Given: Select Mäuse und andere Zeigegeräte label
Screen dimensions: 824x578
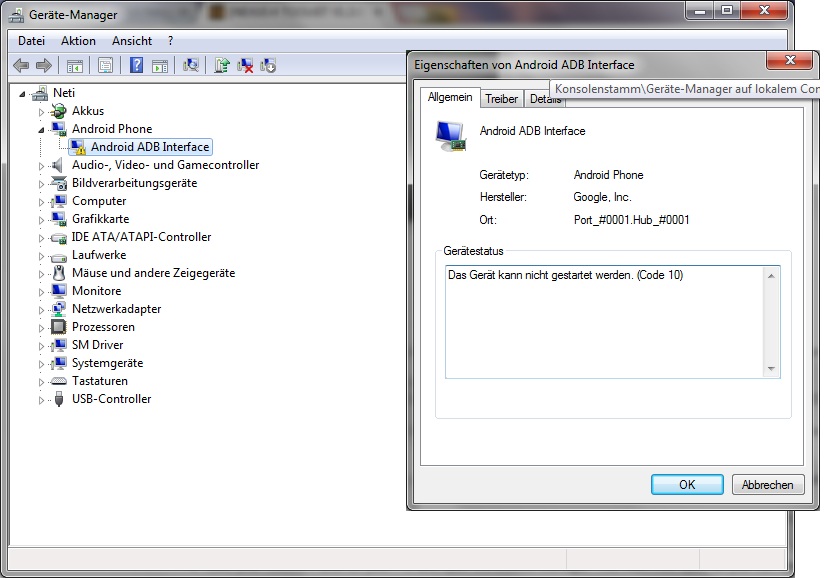Looking at the screenshot, I should coord(153,273).
